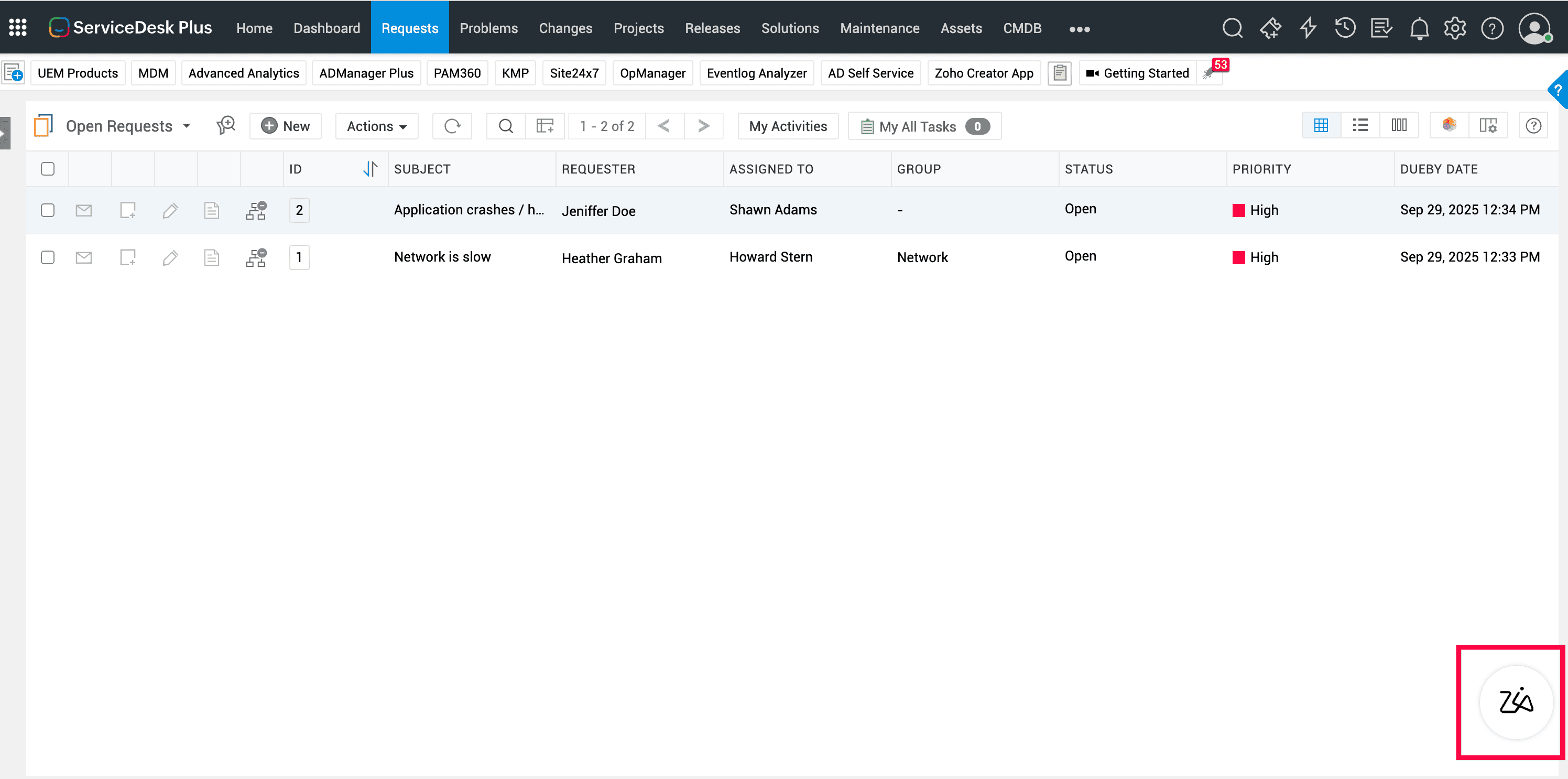Open notes icon for request ID 2
The image size is (1568, 779).
[211, 210]
